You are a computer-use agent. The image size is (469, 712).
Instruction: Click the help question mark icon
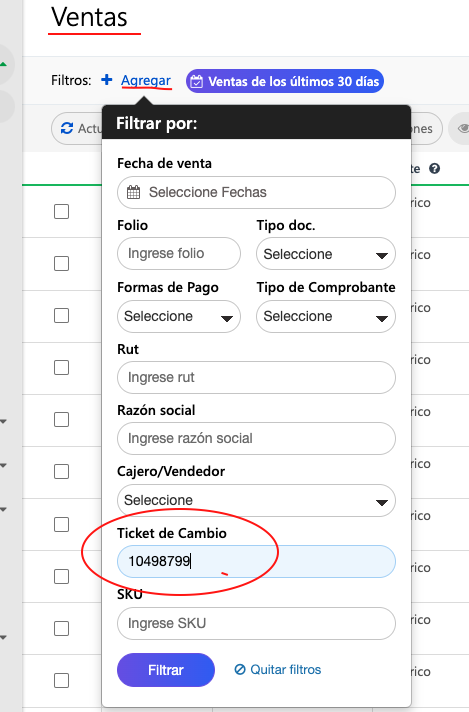click(434, 168)
